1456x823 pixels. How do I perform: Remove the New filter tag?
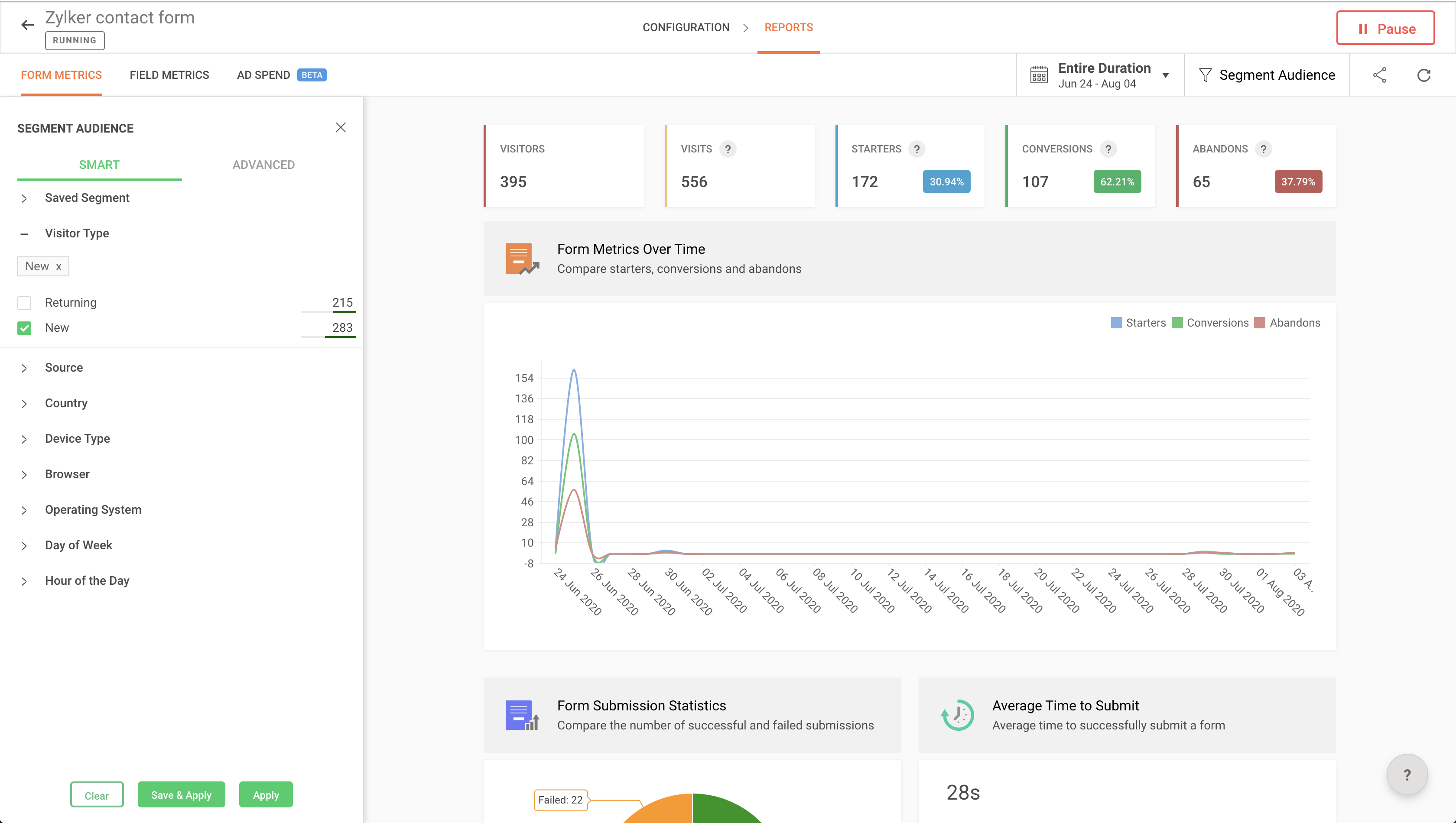click(x=58, y=267)
